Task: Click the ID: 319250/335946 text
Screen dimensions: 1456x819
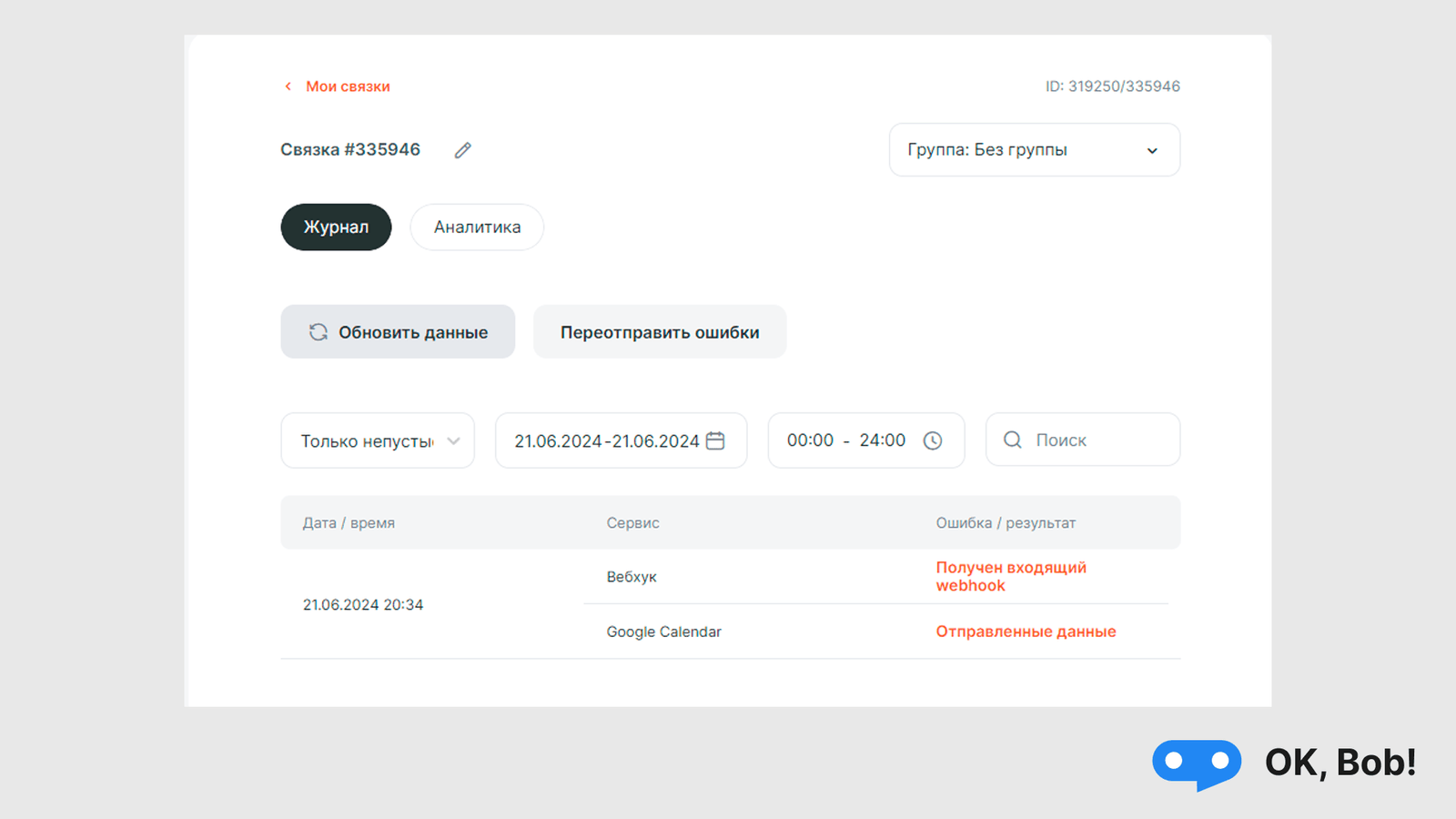Action: [x=1112, y=86]
